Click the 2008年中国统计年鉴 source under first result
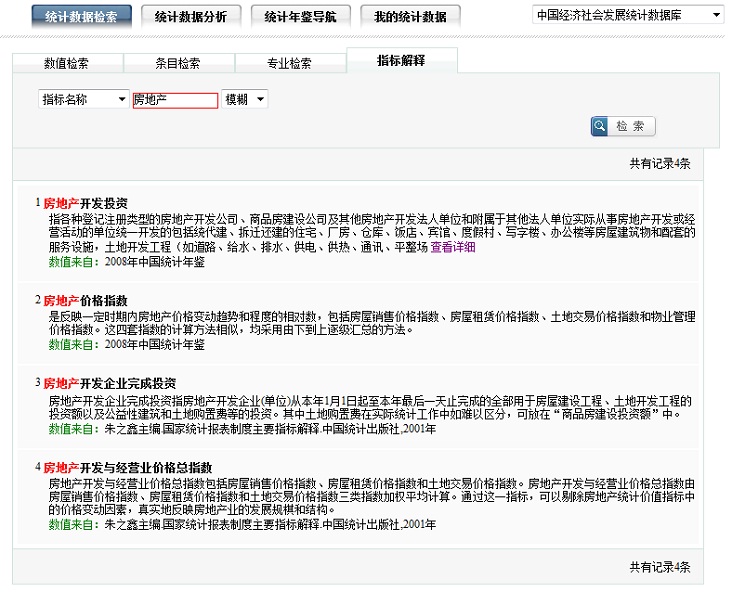The image size is (732, 592). click(154, 261)
